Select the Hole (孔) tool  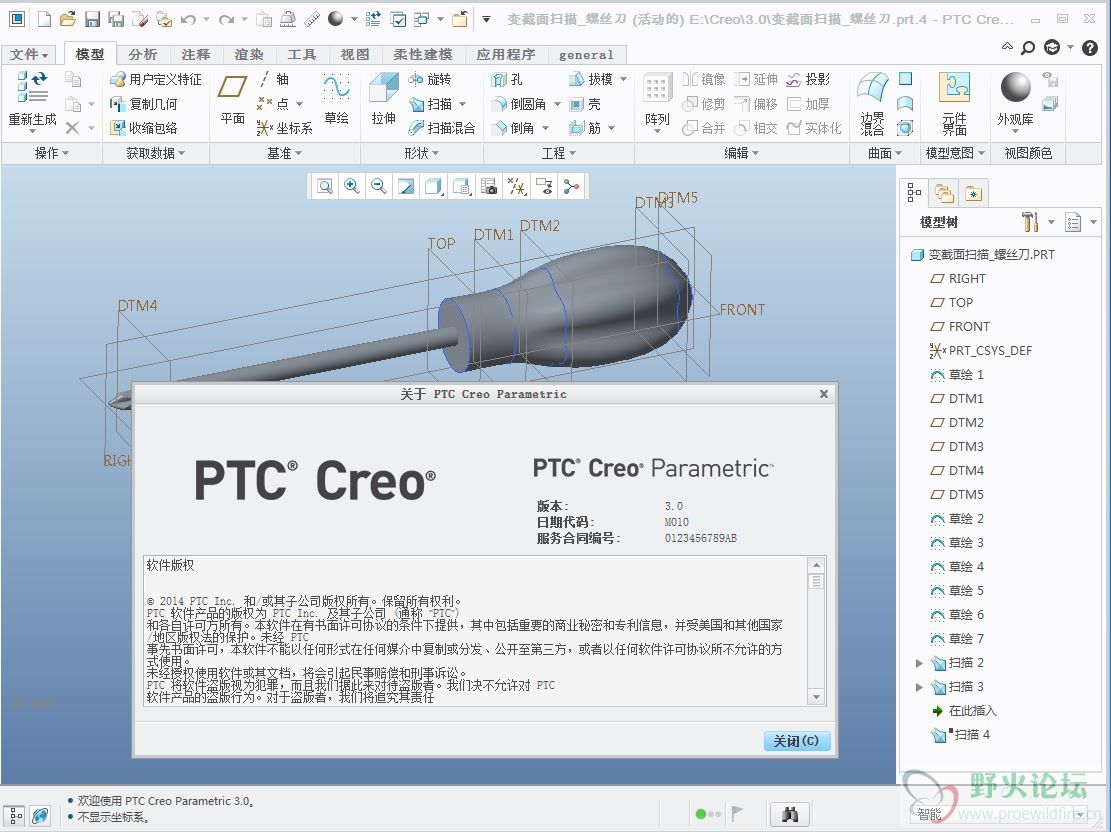pyautogui.click(x=507, y=79)
